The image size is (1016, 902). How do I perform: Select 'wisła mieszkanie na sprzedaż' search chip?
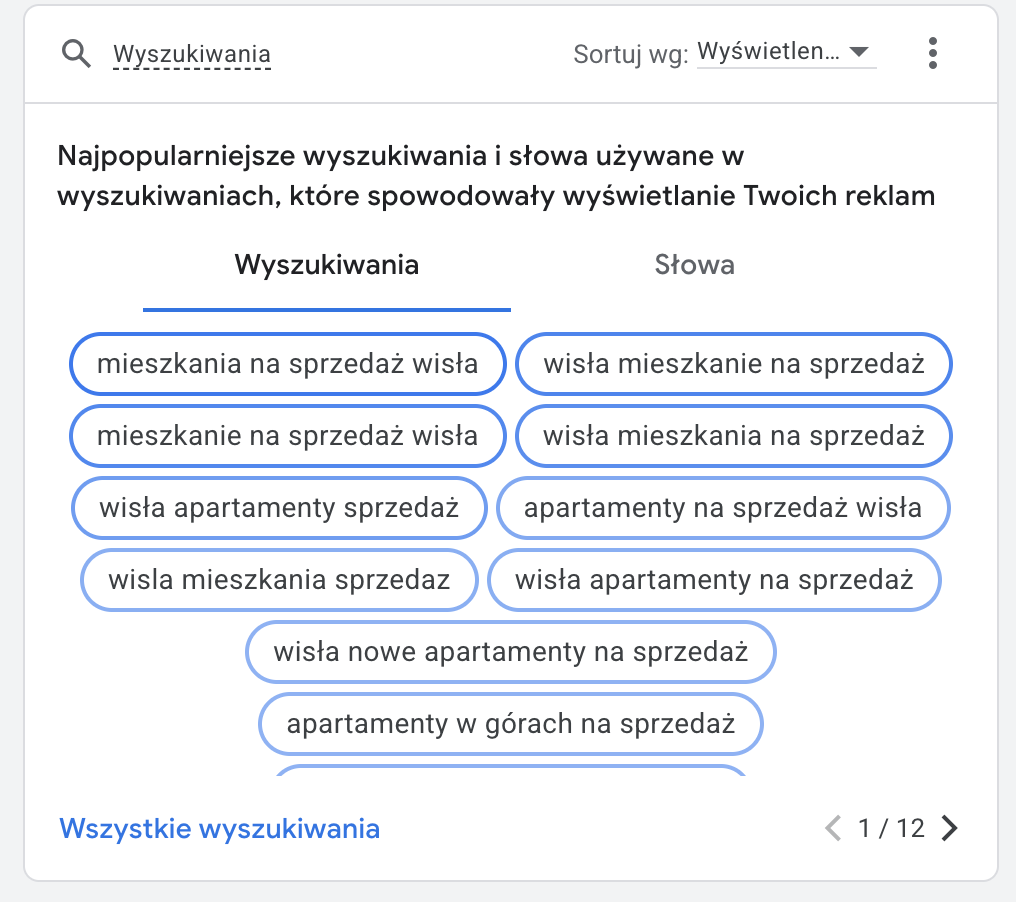click(733, 364)
